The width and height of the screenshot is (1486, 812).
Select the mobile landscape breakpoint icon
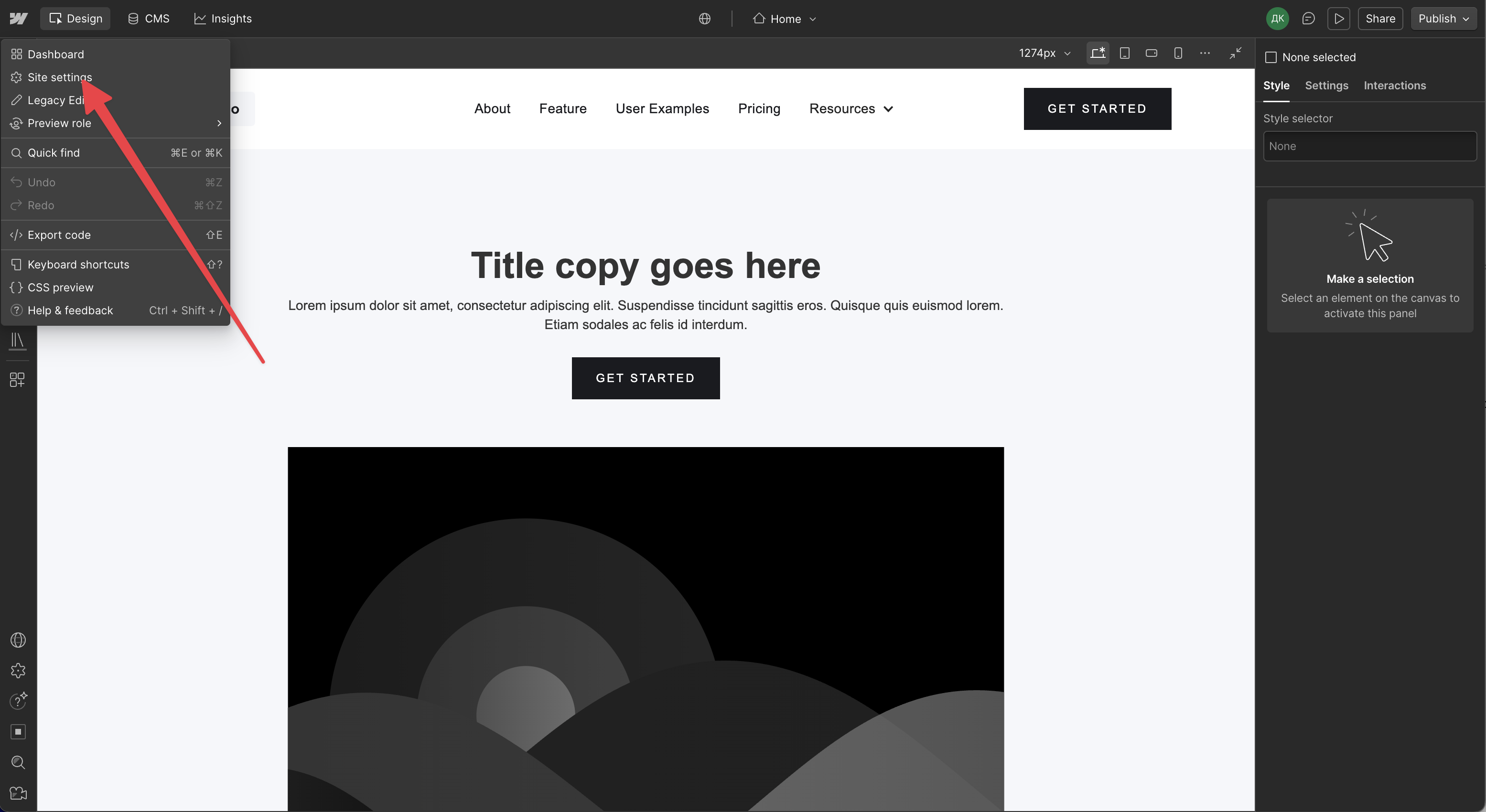pos(1151,53)
